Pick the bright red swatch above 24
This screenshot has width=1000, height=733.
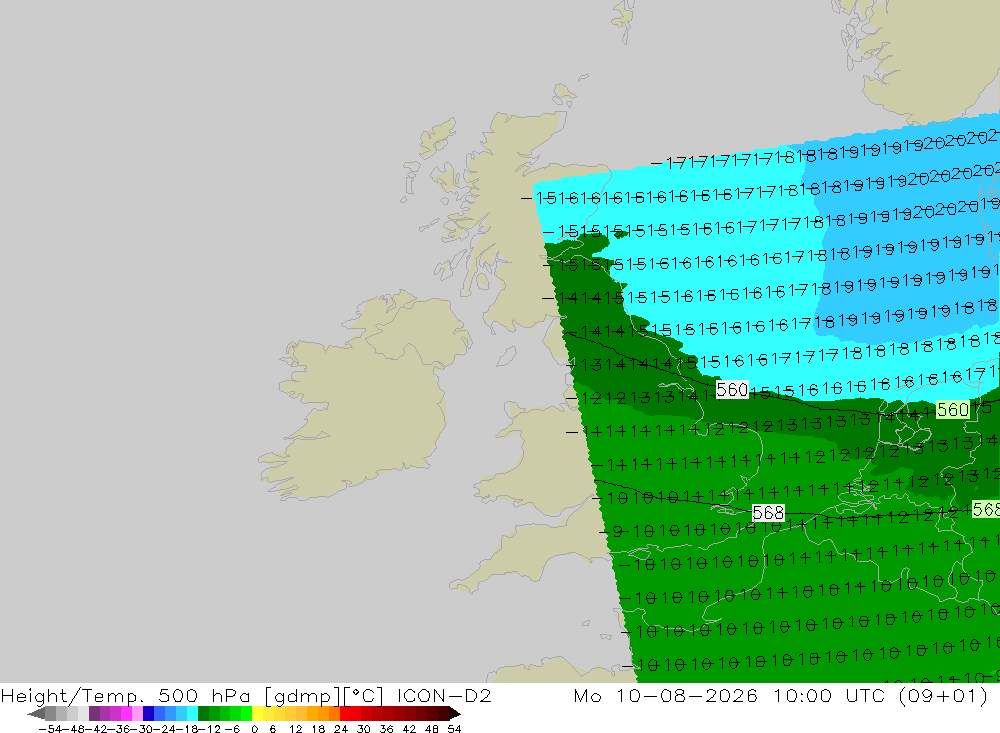pos(345,713)
